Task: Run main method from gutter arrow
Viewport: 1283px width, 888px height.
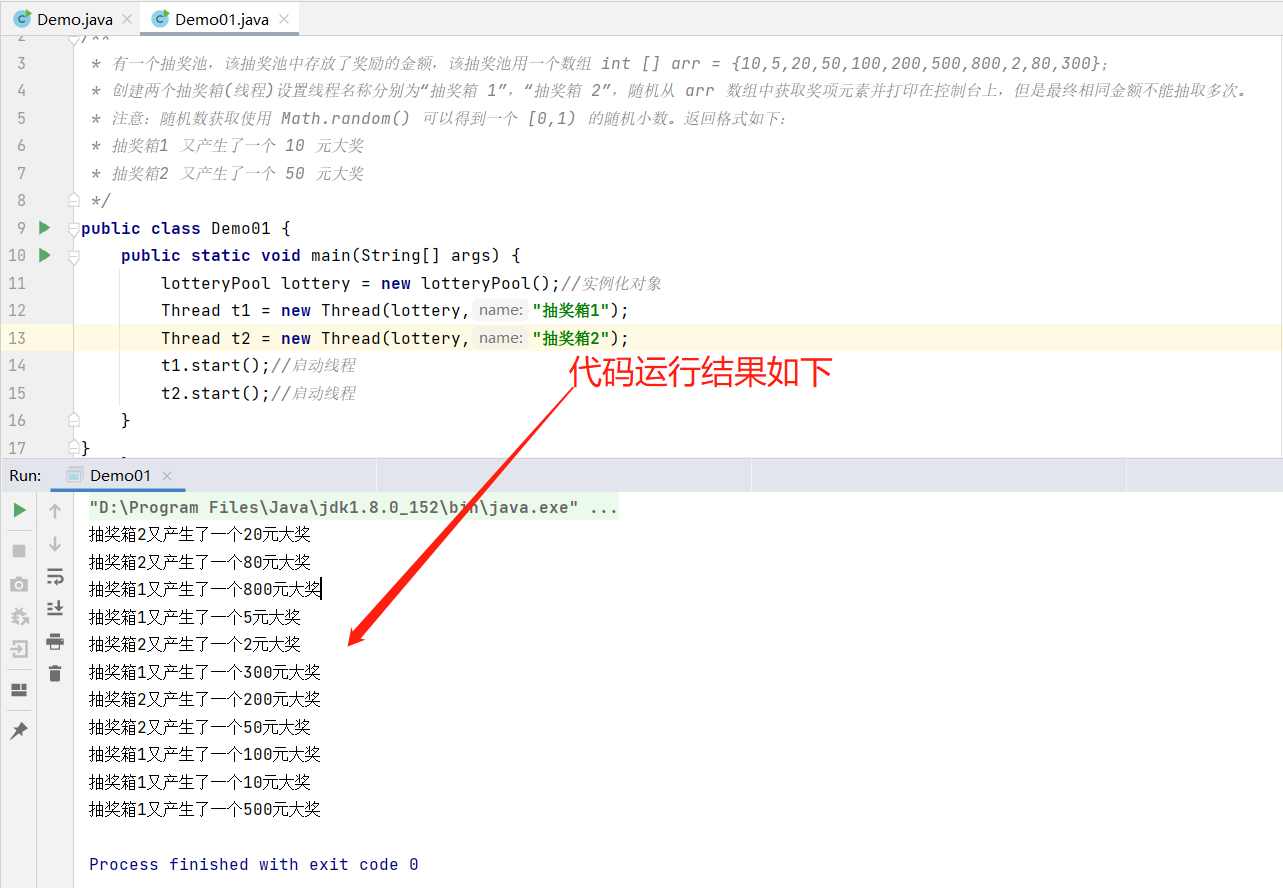Action: pos(44,255)
